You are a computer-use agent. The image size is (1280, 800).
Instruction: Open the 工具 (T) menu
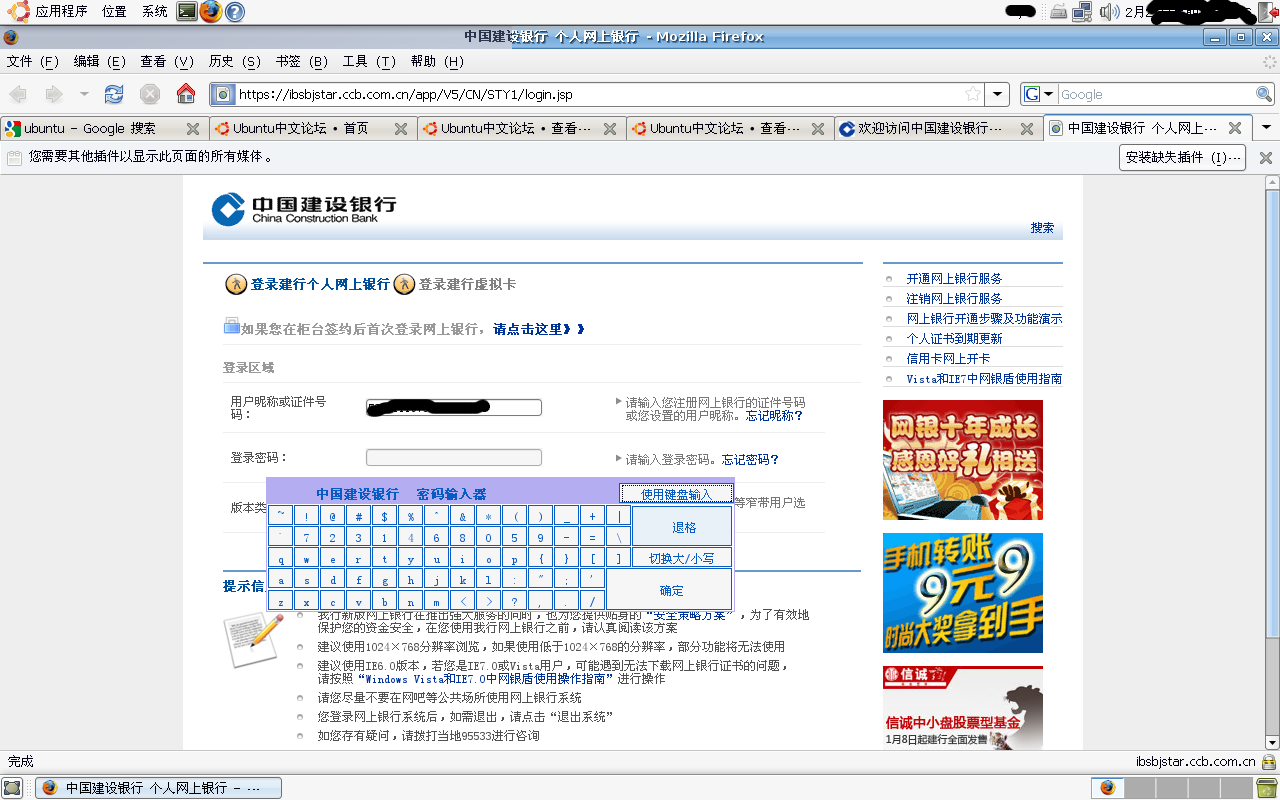368,61
